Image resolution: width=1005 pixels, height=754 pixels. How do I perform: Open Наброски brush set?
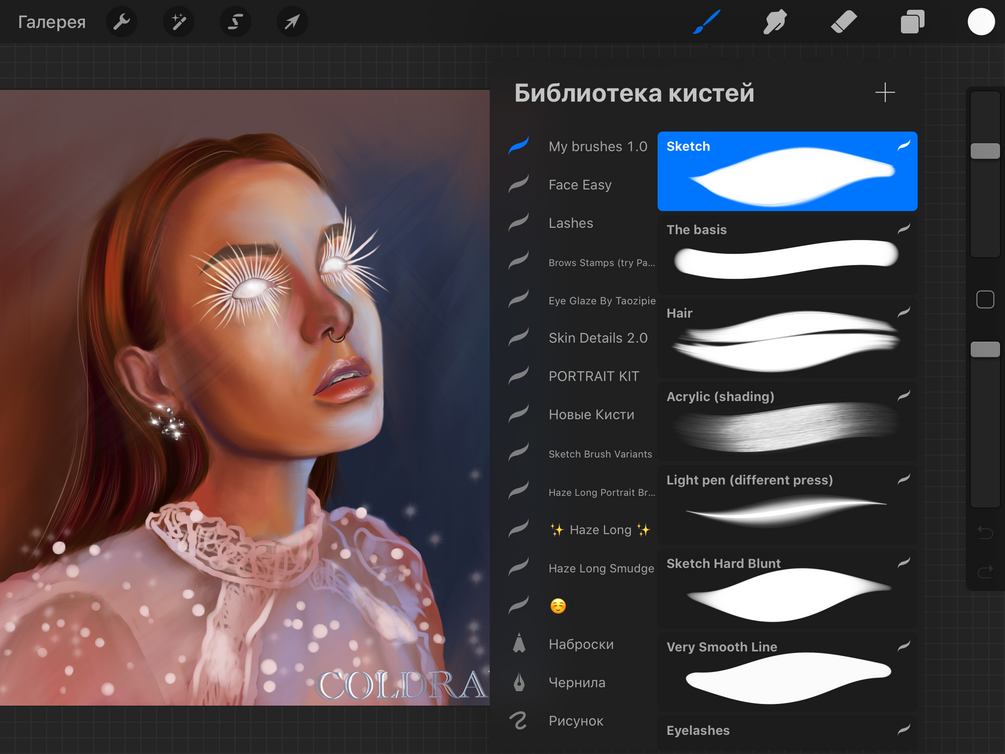581,644
